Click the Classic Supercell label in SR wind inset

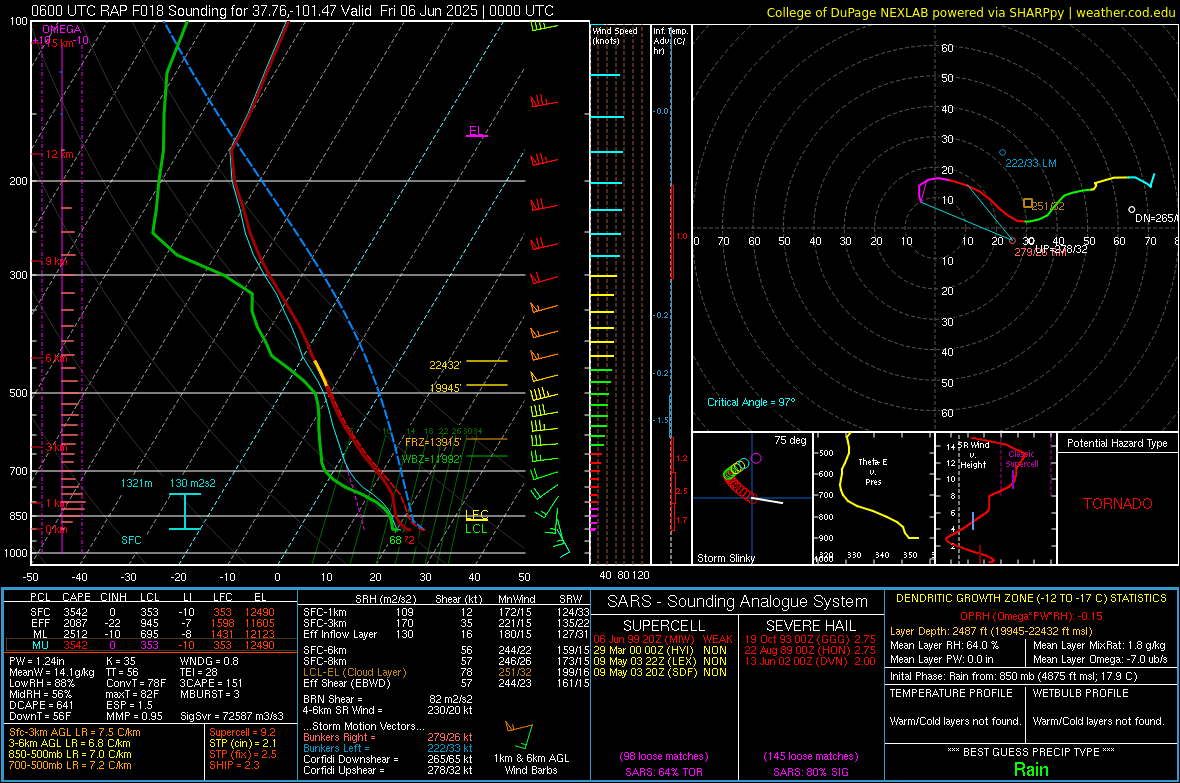(x=1022, y=459)
